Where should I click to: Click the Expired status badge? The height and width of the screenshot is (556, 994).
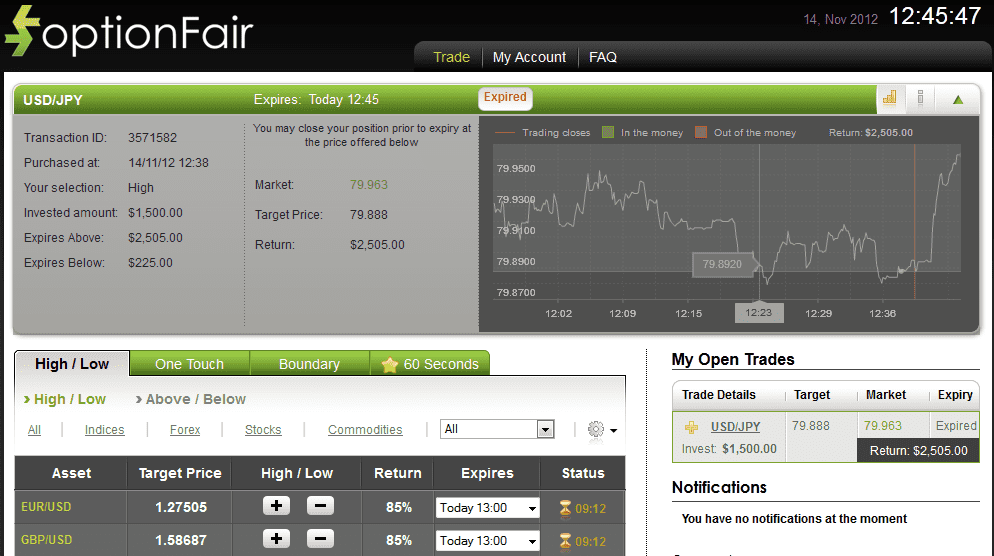click(x=505, y=98)
